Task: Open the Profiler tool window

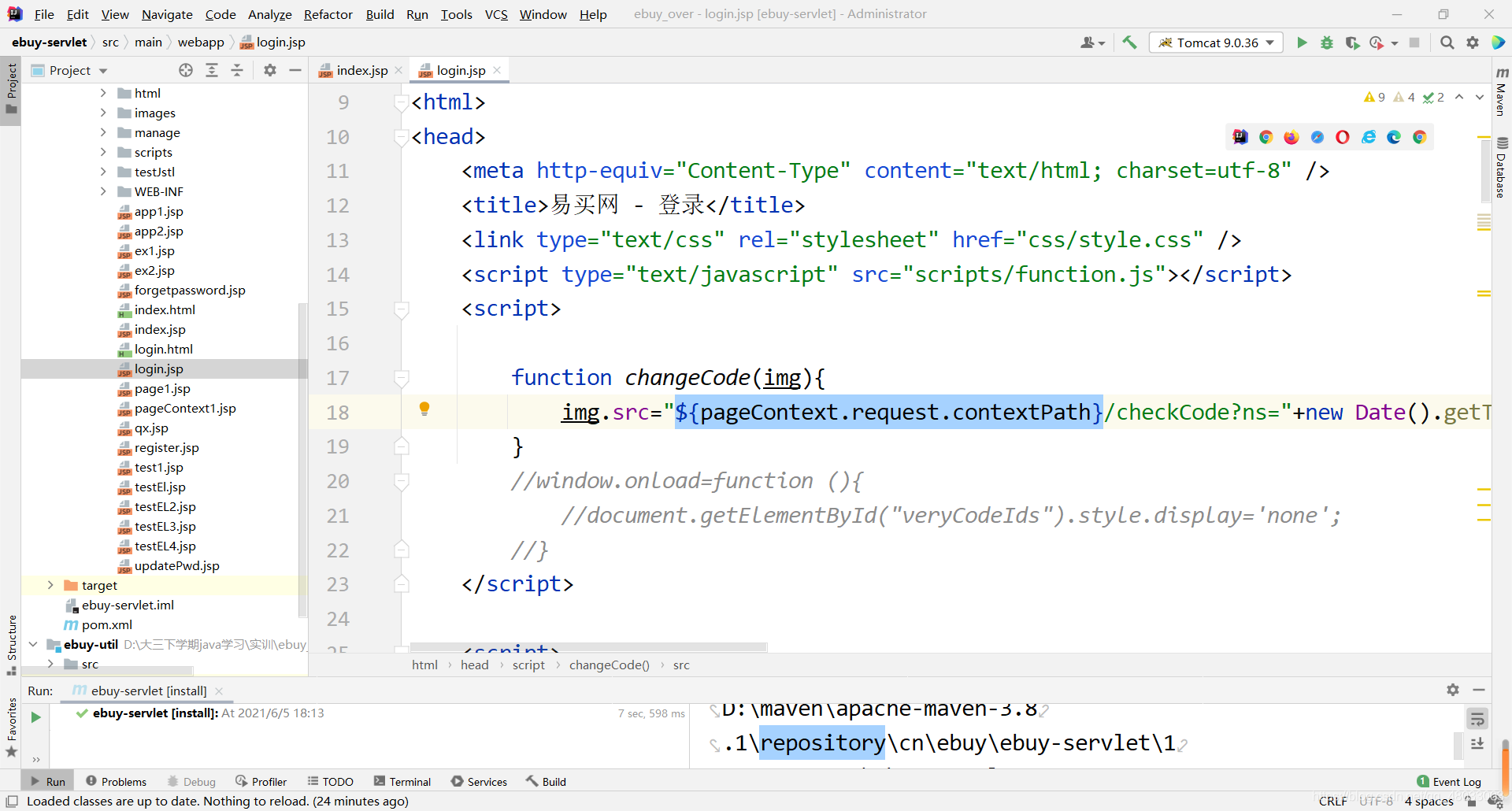Action: coord(261,781)
